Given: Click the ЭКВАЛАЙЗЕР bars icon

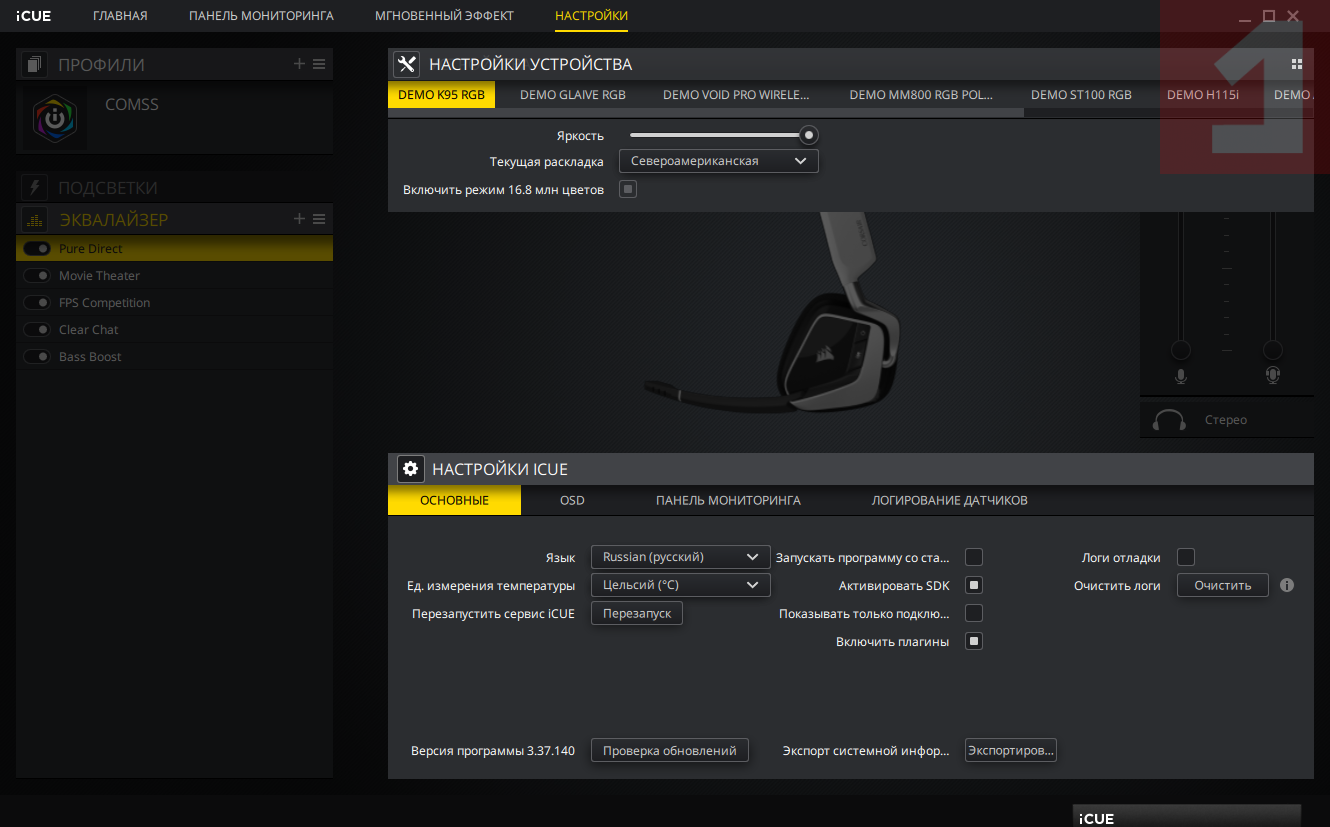Looking at the screenshot, I should coord(35,220).
